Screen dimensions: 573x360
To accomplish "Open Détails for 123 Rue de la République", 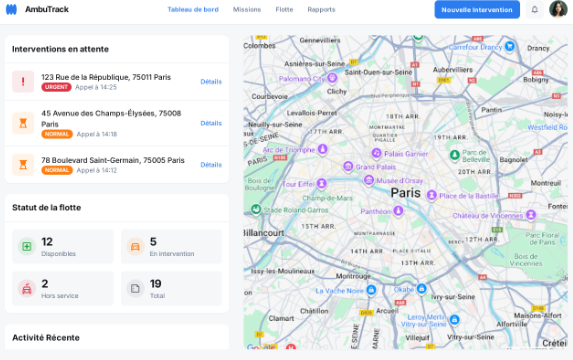I will (x=211, y=82).
